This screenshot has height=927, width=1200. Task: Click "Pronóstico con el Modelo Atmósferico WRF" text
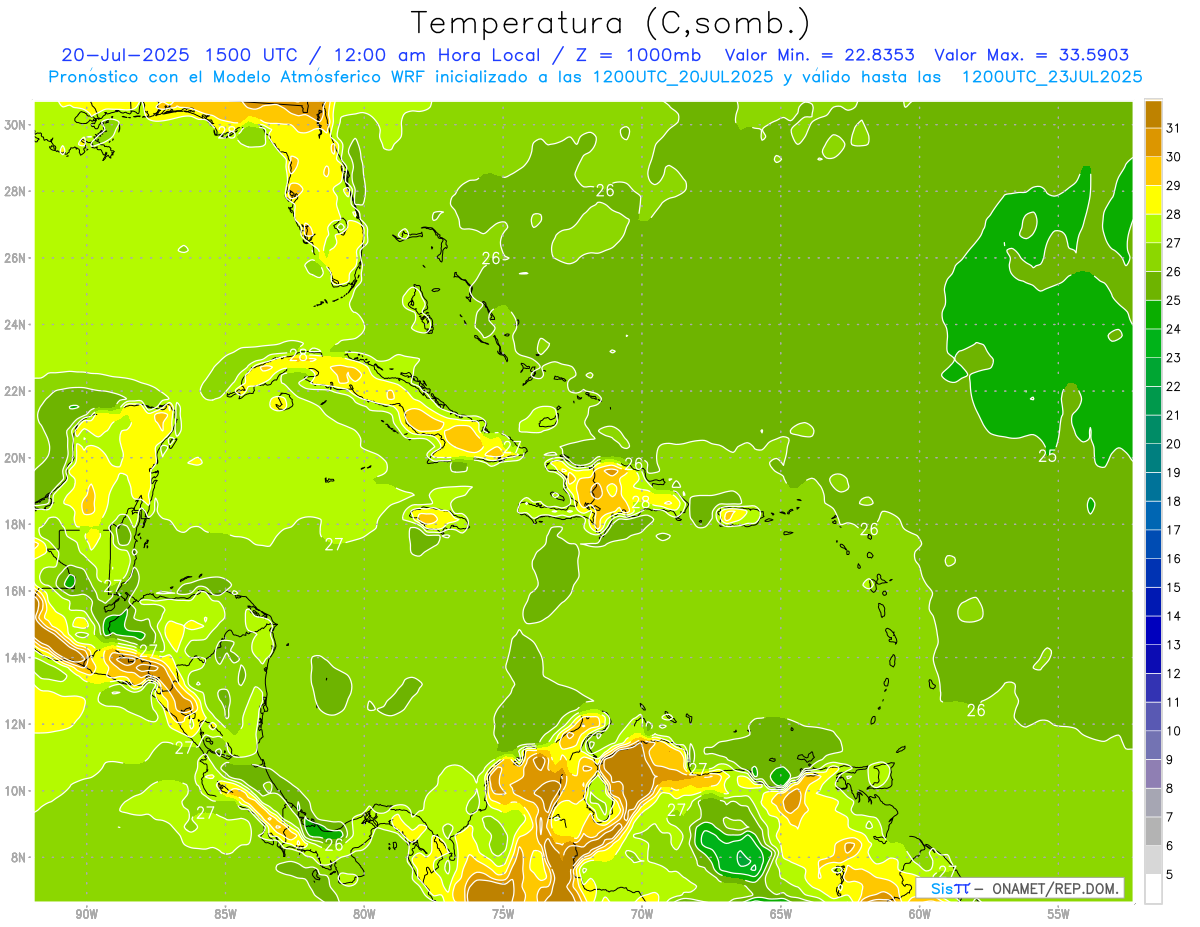238,76
